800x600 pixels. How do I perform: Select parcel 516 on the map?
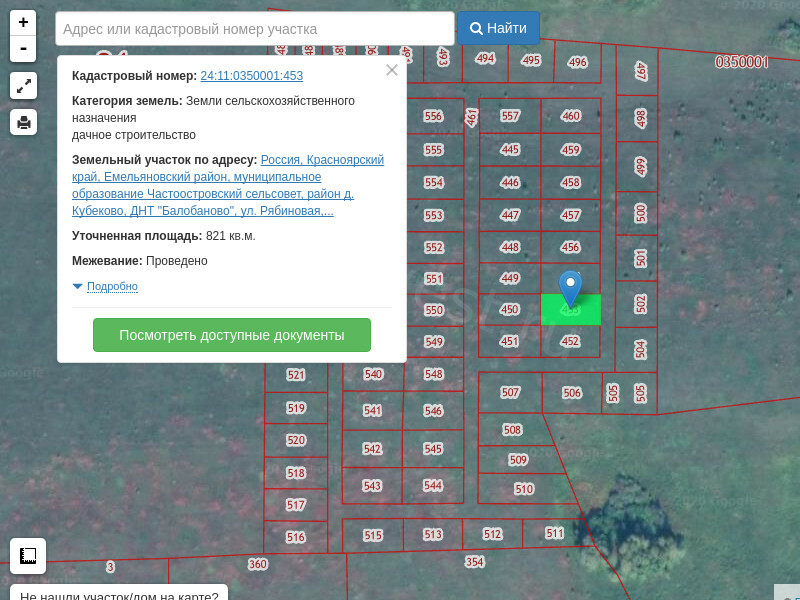click(295, 537)
